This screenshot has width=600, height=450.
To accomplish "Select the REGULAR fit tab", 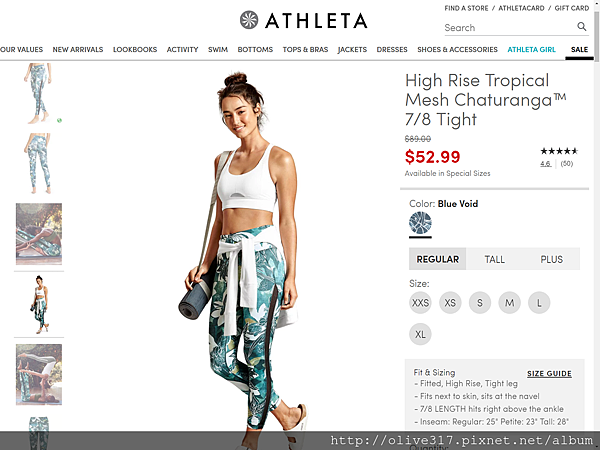I will tap(437, 259).
